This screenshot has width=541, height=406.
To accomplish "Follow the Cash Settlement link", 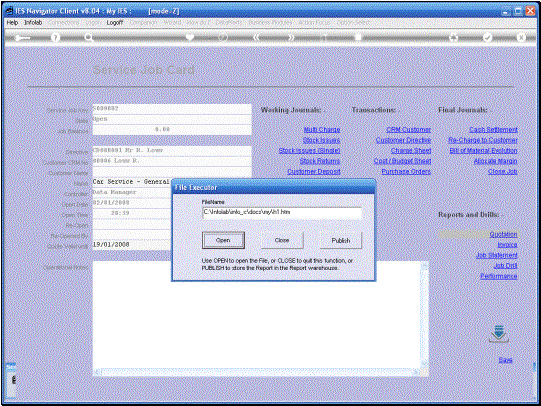I will [493, 130].
